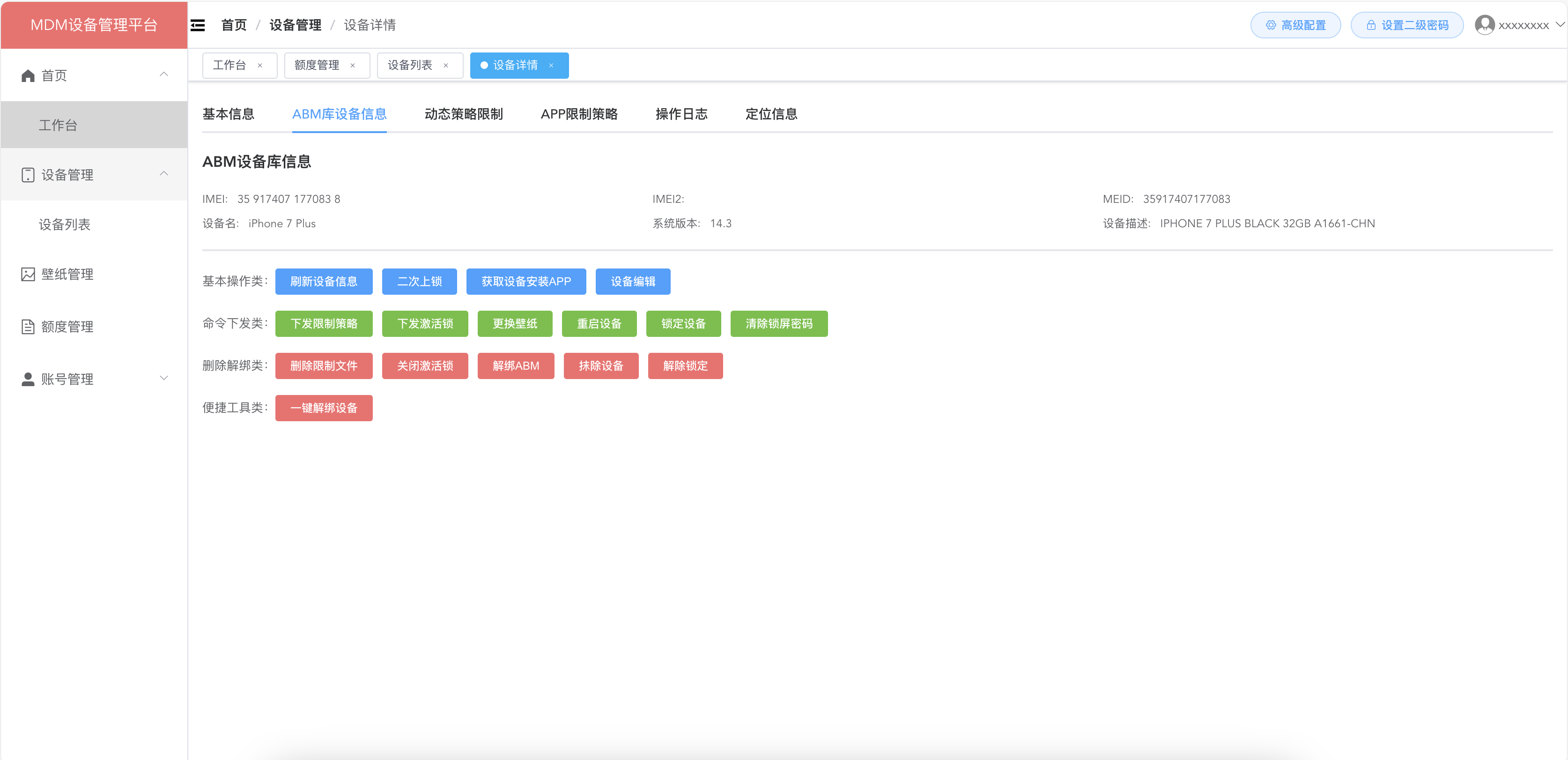Screen dimensions: 1568x760
Task: Close the 工作台 tab with its x
Action: tap(260, 66)
